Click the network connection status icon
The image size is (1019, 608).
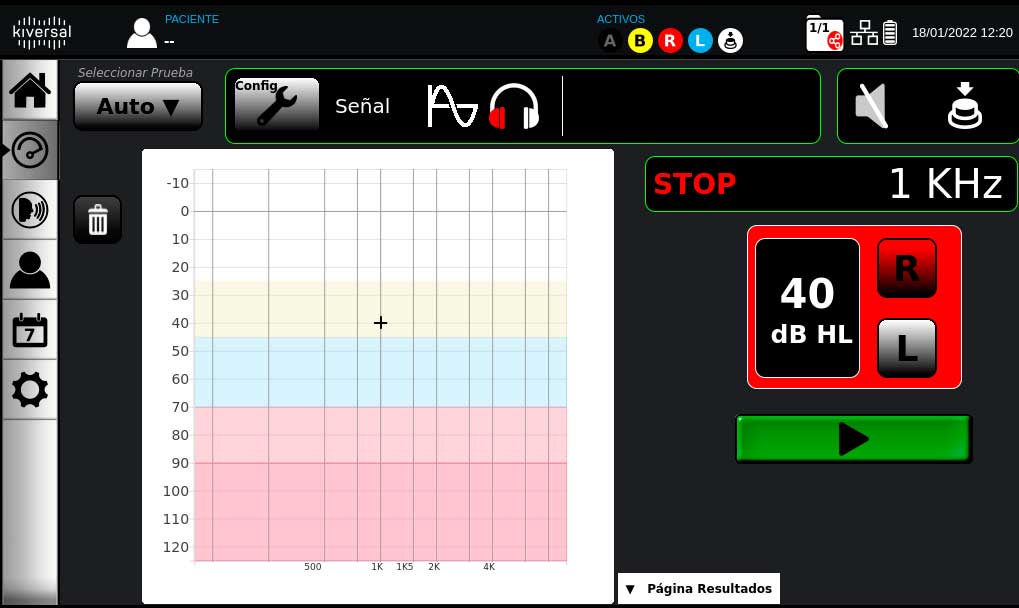(864, 33)
